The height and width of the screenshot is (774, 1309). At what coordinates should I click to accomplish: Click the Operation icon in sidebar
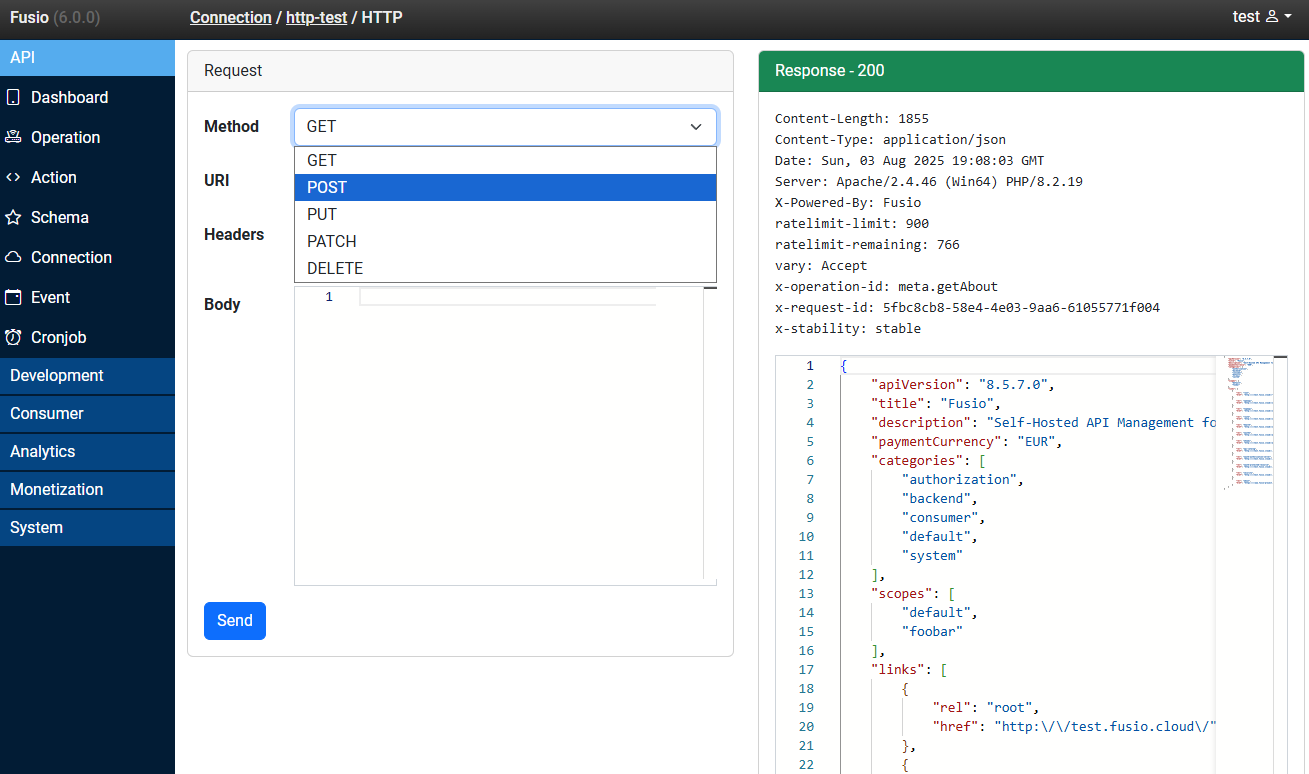pyautogui.click(x=13, y=137)
